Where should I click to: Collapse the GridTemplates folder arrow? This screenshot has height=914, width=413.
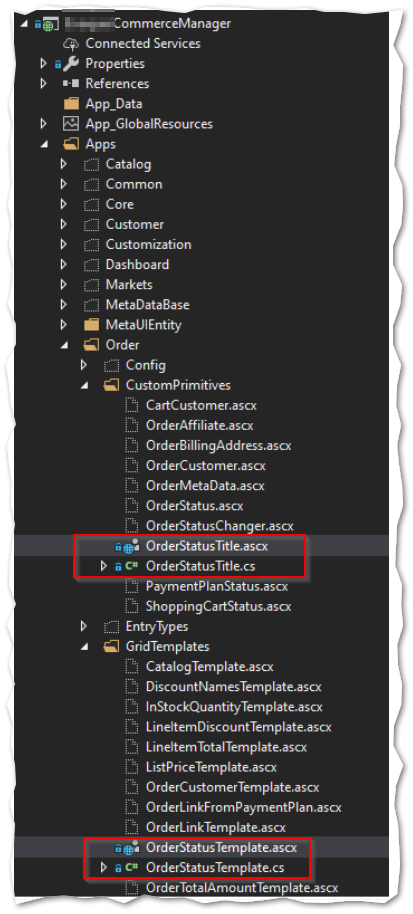(x=84, y=647)
